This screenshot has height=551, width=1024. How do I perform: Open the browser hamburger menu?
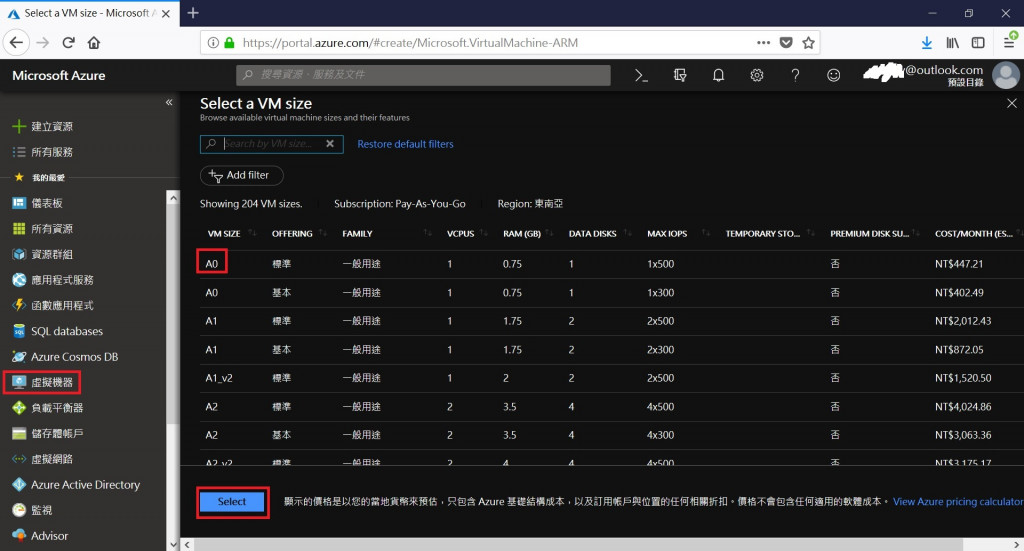pos(1009,43)
